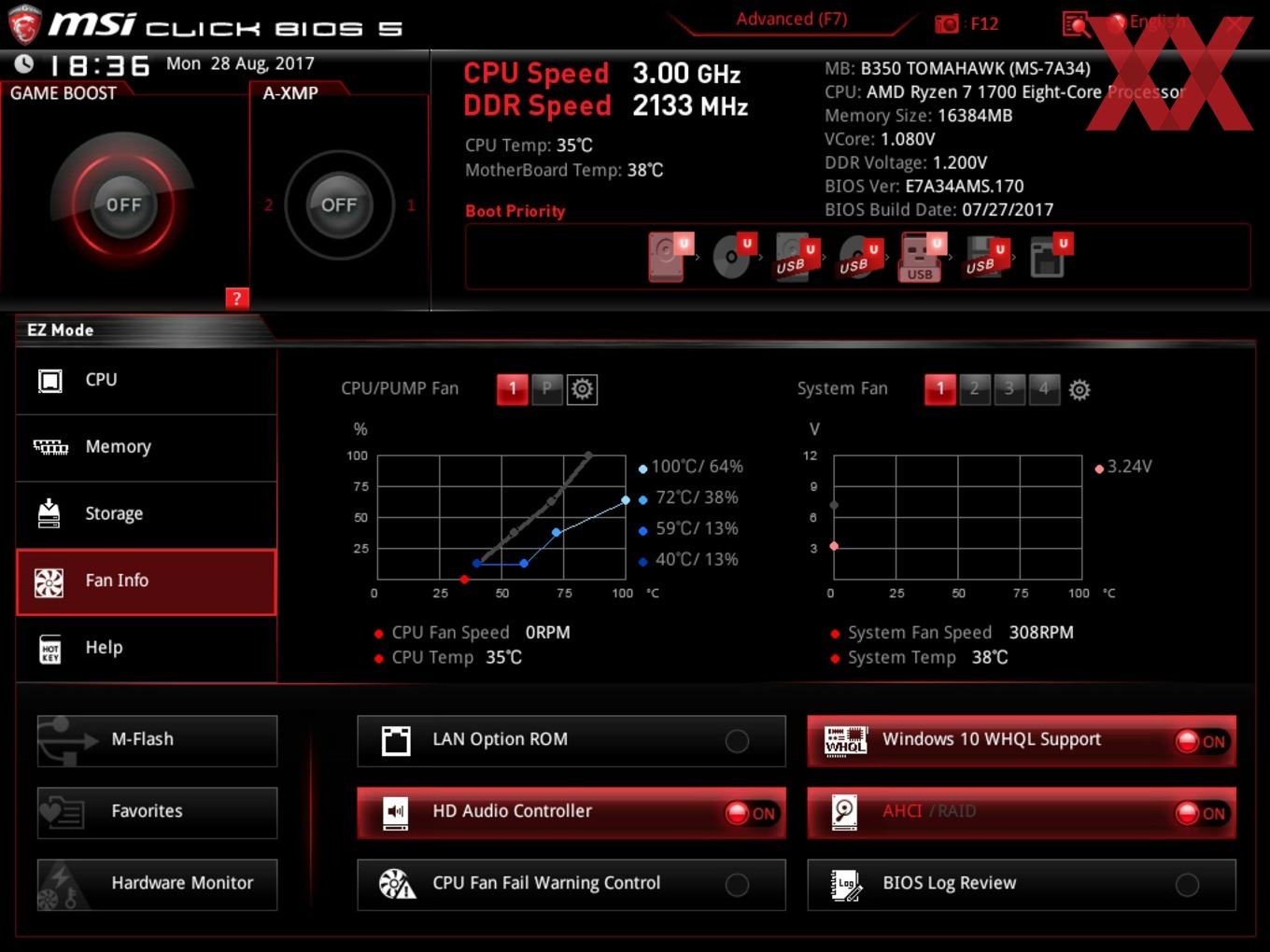Viewport: 1270px width, 952px height.
Task: Select CPU fan tab 1
Action: [513, 388]
